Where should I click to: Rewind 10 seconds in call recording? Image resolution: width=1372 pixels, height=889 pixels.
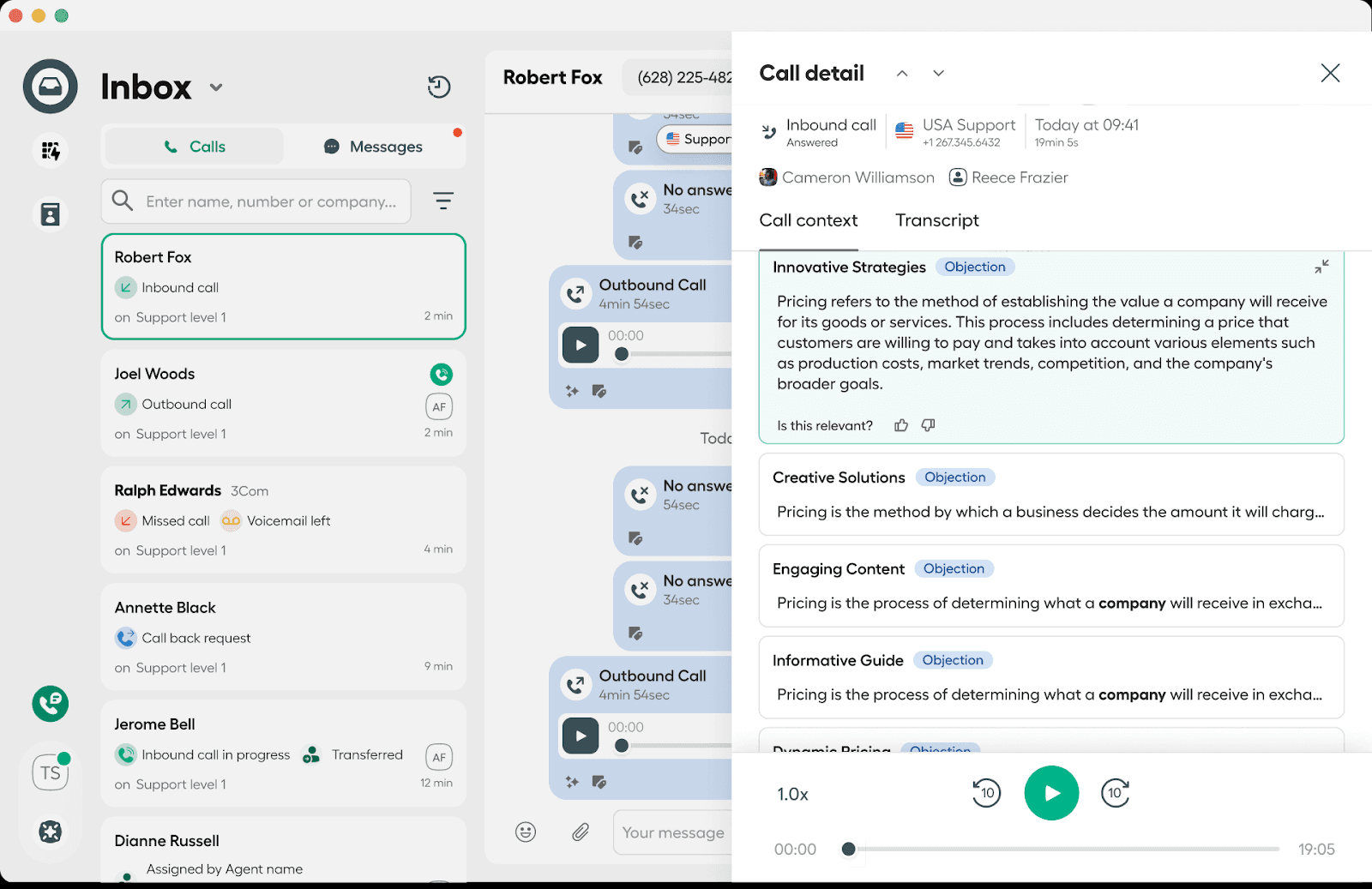(x=986, y=793)
